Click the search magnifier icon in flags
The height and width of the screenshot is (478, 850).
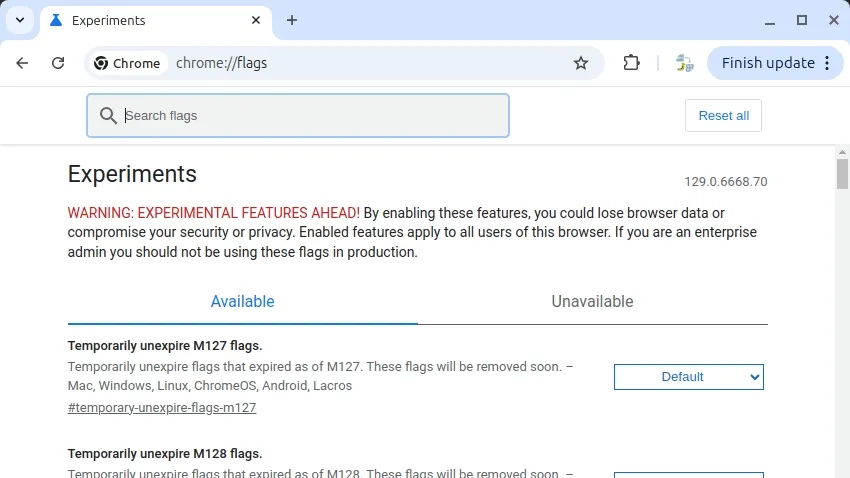coord(108,116)
